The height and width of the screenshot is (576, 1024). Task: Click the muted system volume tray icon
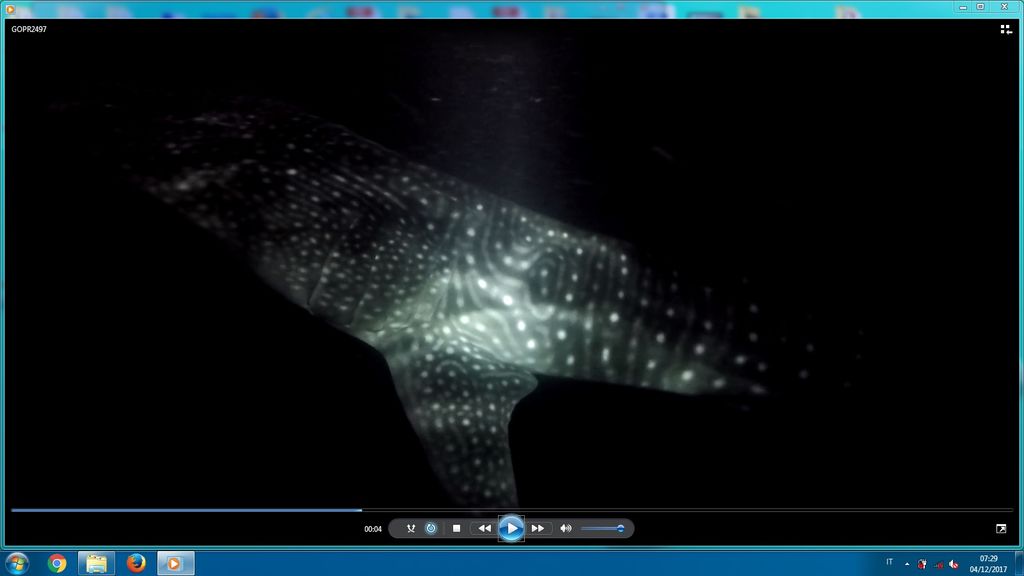pos(953,564)
